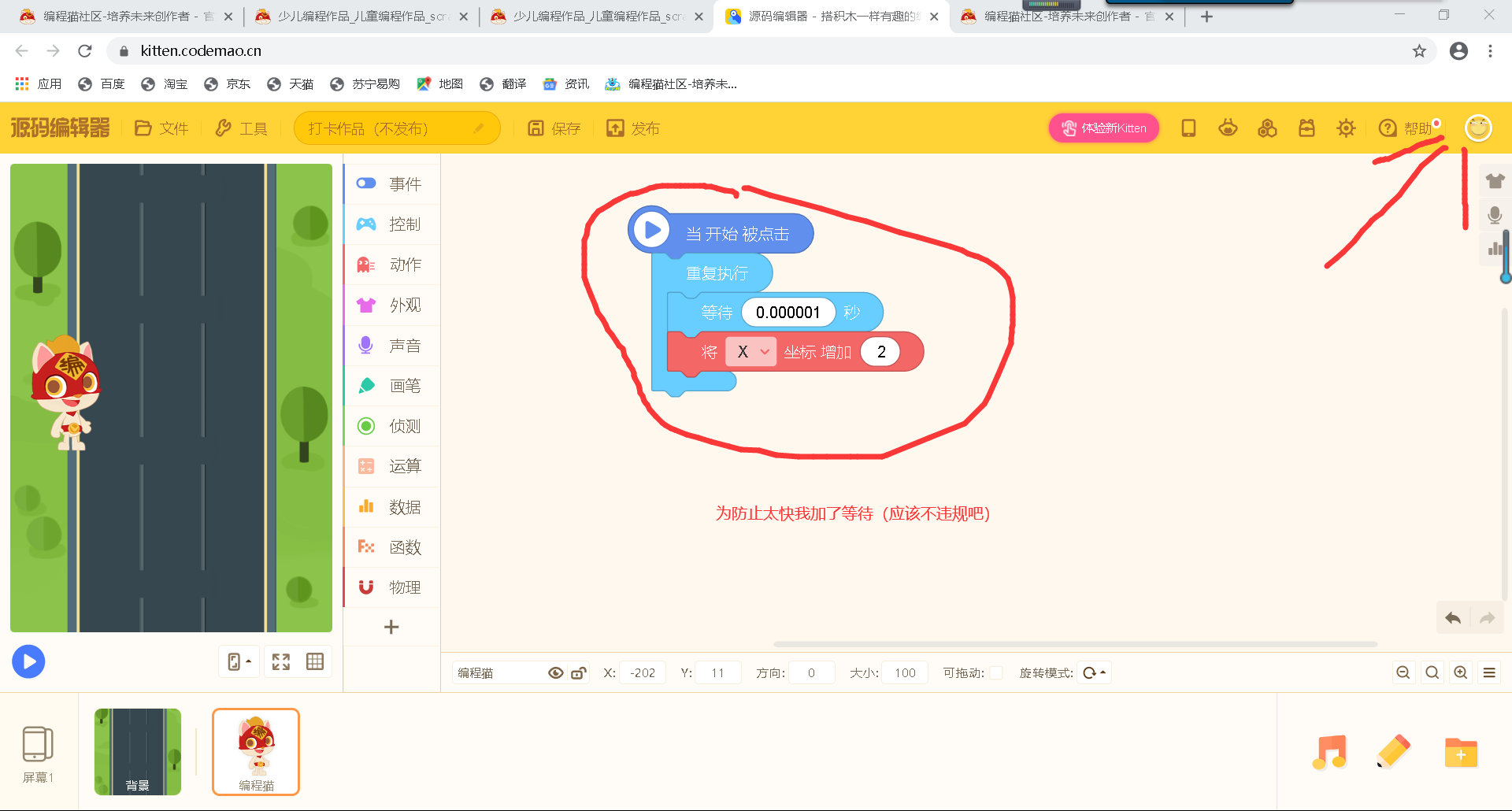This screenshot has width=1512, height=811.
Task: Open the backpack icon in header
Action: 1306,128
